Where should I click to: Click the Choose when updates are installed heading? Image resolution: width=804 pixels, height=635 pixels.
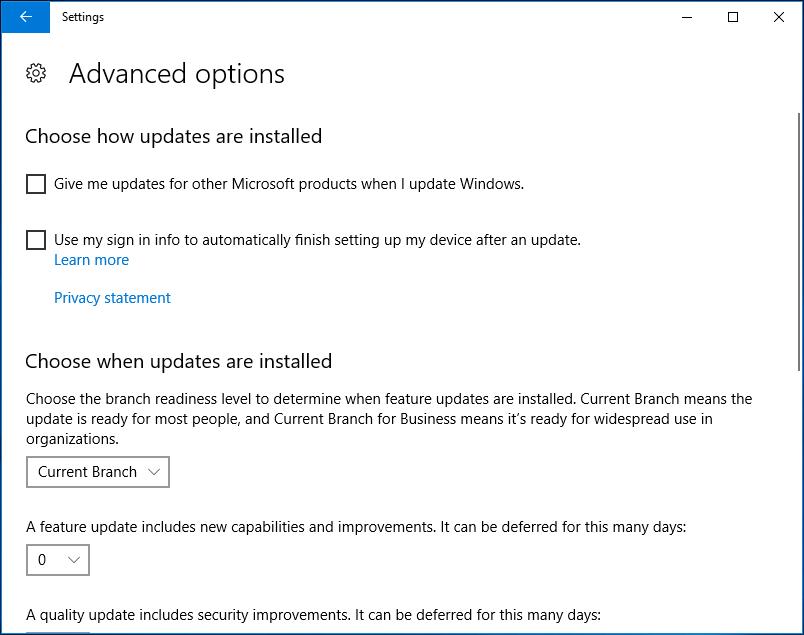178,361
